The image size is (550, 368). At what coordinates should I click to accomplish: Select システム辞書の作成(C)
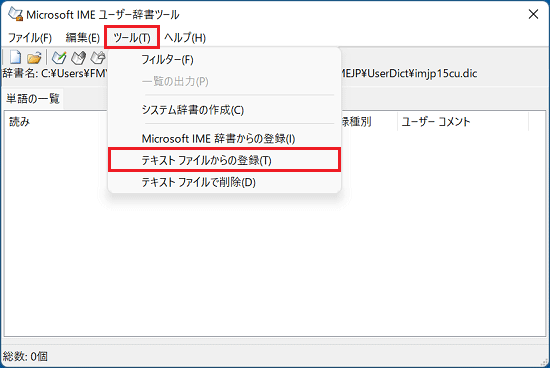(x=224, y=110)
